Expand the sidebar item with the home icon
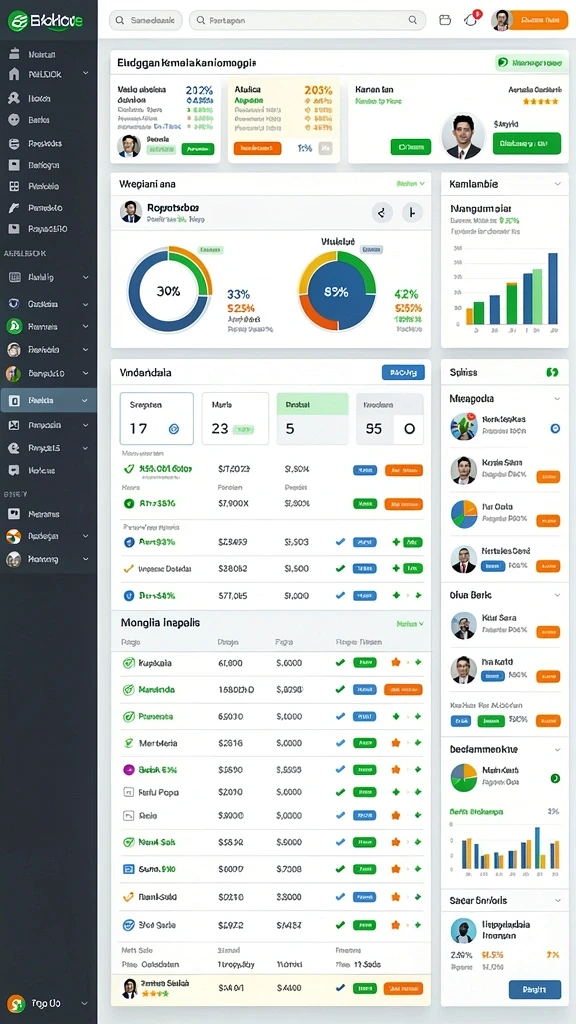576x1024 pixels. (86, 74)
